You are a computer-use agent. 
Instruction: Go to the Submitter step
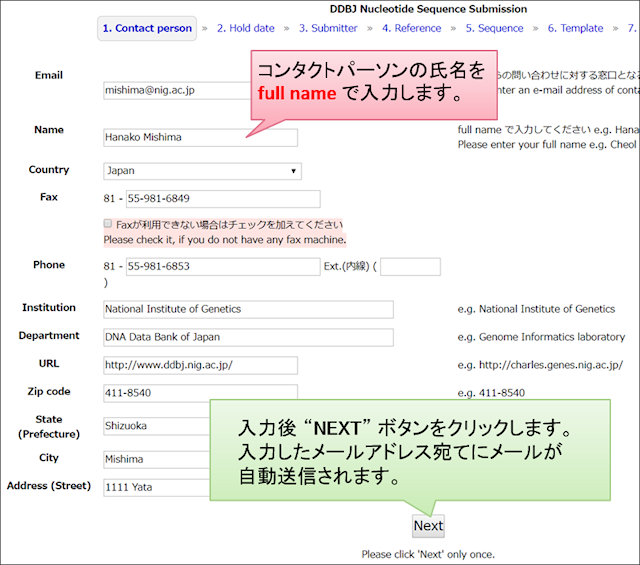328,28
